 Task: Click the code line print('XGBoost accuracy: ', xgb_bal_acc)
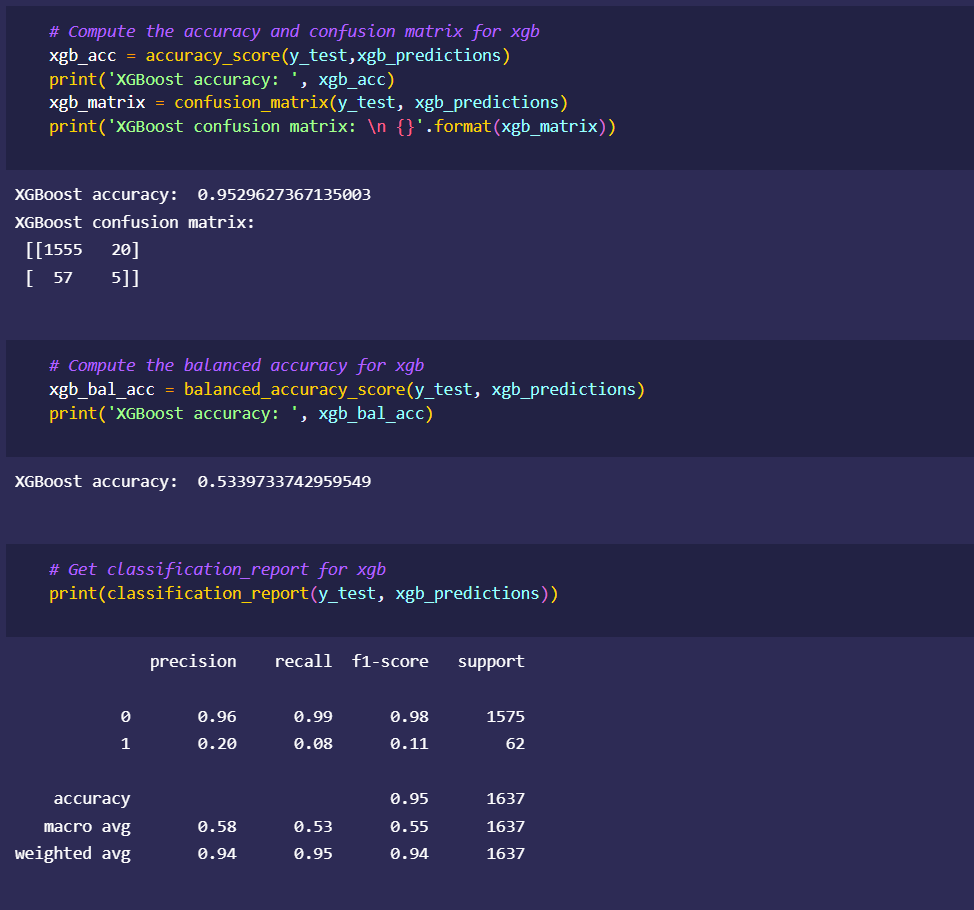click(241, 414)
